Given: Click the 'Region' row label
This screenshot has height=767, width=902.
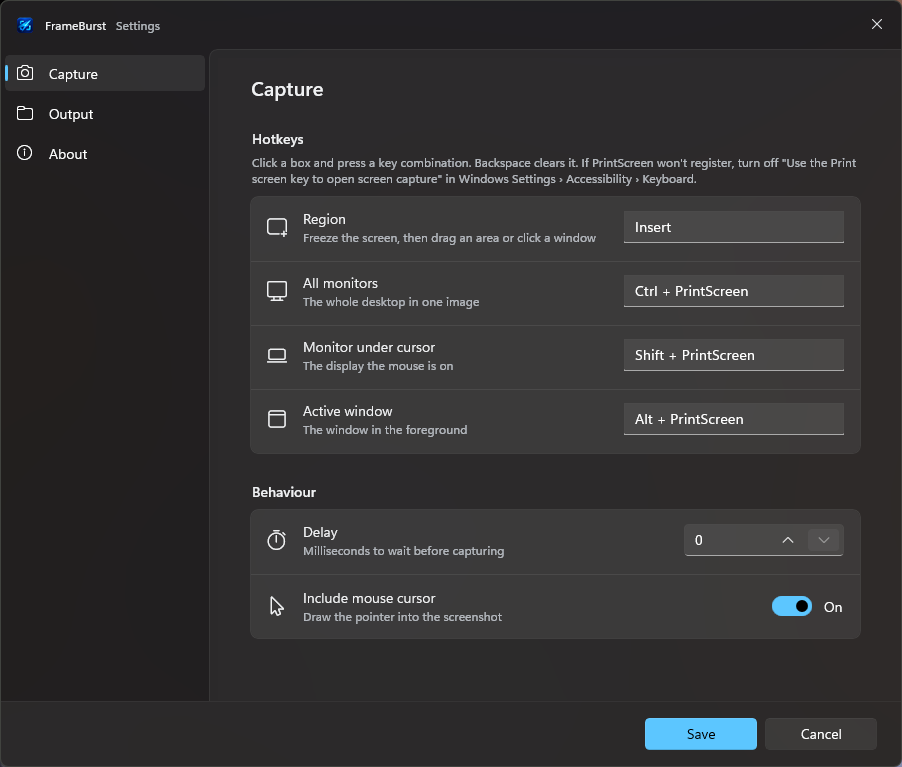Looking at the screenshot, I should pos(324,219).
